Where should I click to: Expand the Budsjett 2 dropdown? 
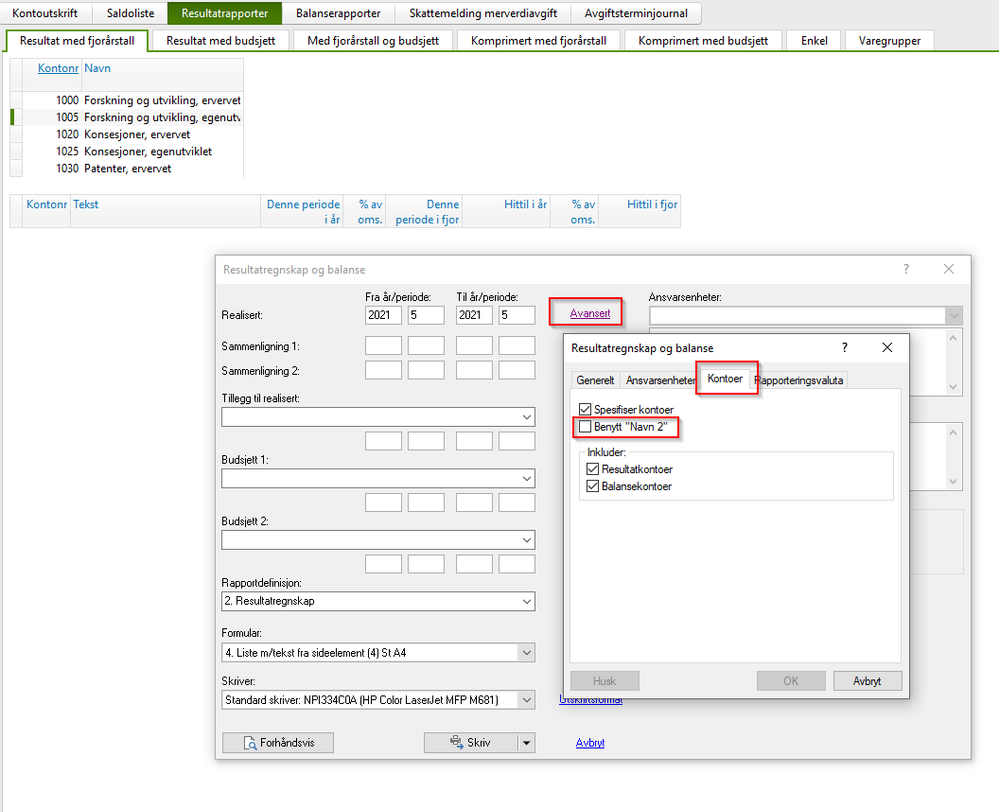pos(526,540)
